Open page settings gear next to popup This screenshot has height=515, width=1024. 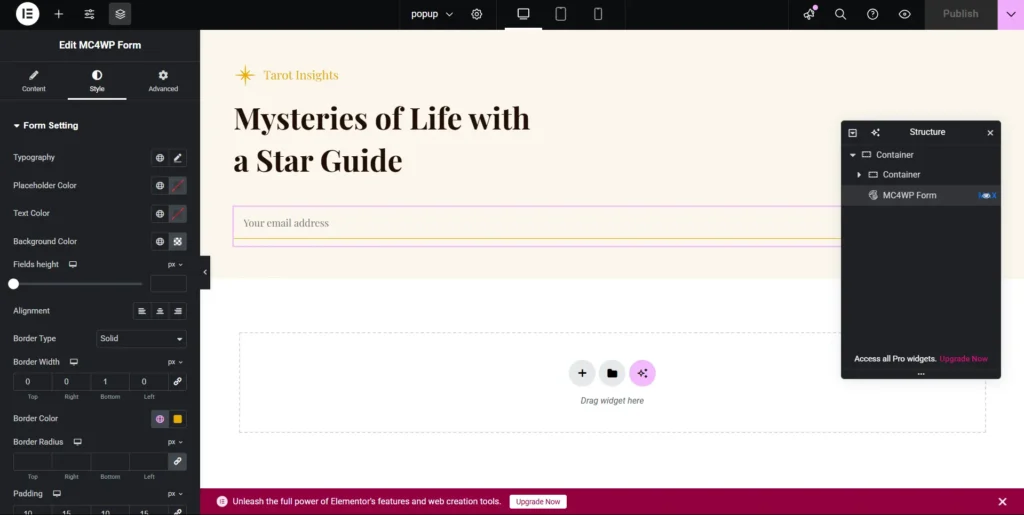[477, 14]
